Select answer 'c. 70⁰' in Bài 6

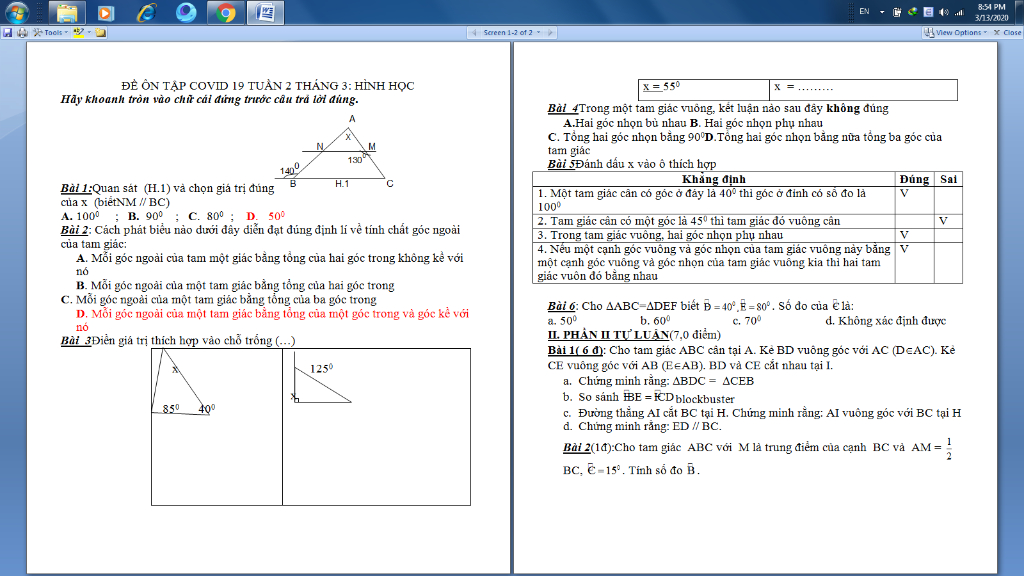[x=747, y=321]
